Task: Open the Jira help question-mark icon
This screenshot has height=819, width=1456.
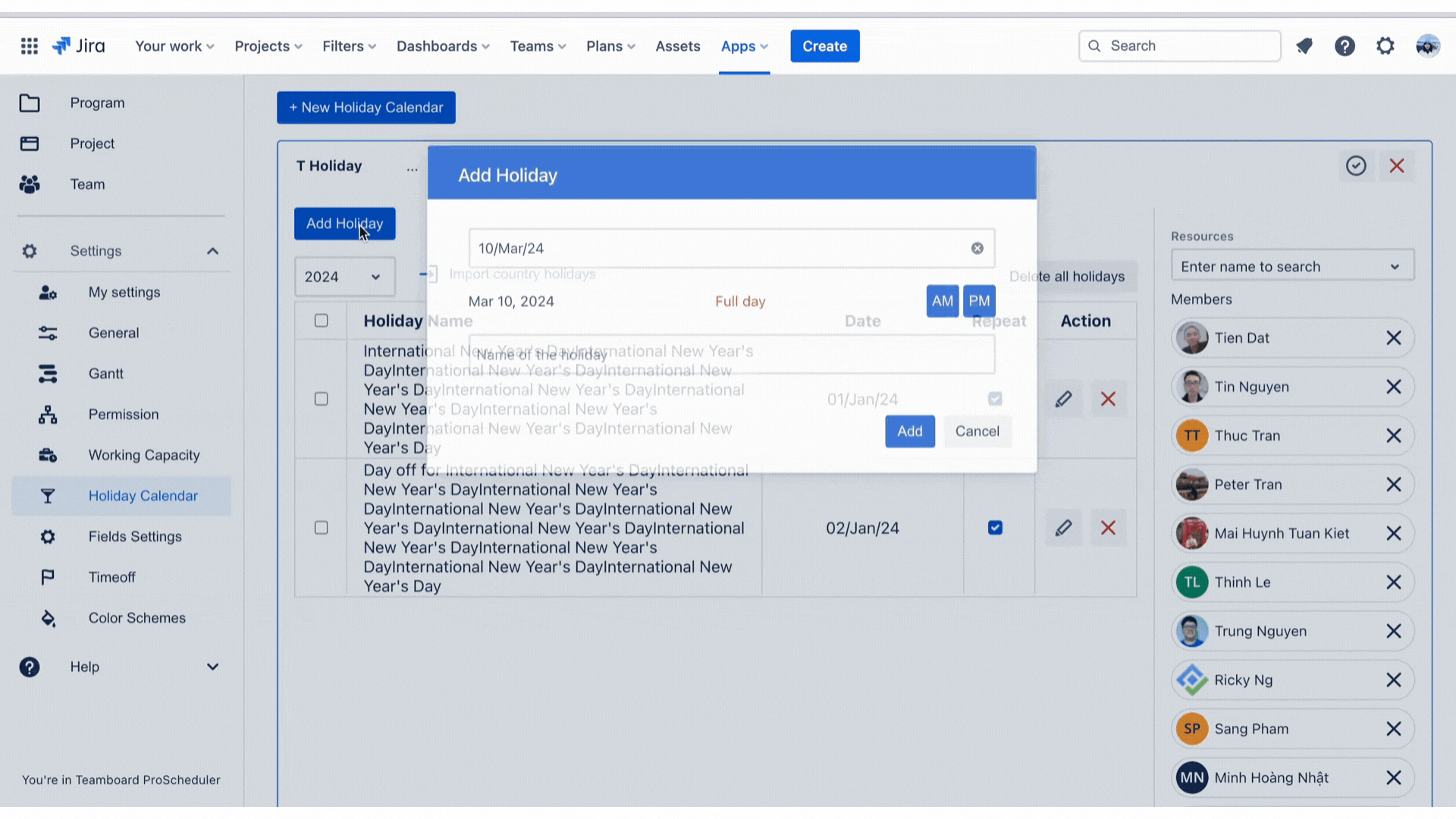Action: pyautogui.click(x=1345, y=46)
